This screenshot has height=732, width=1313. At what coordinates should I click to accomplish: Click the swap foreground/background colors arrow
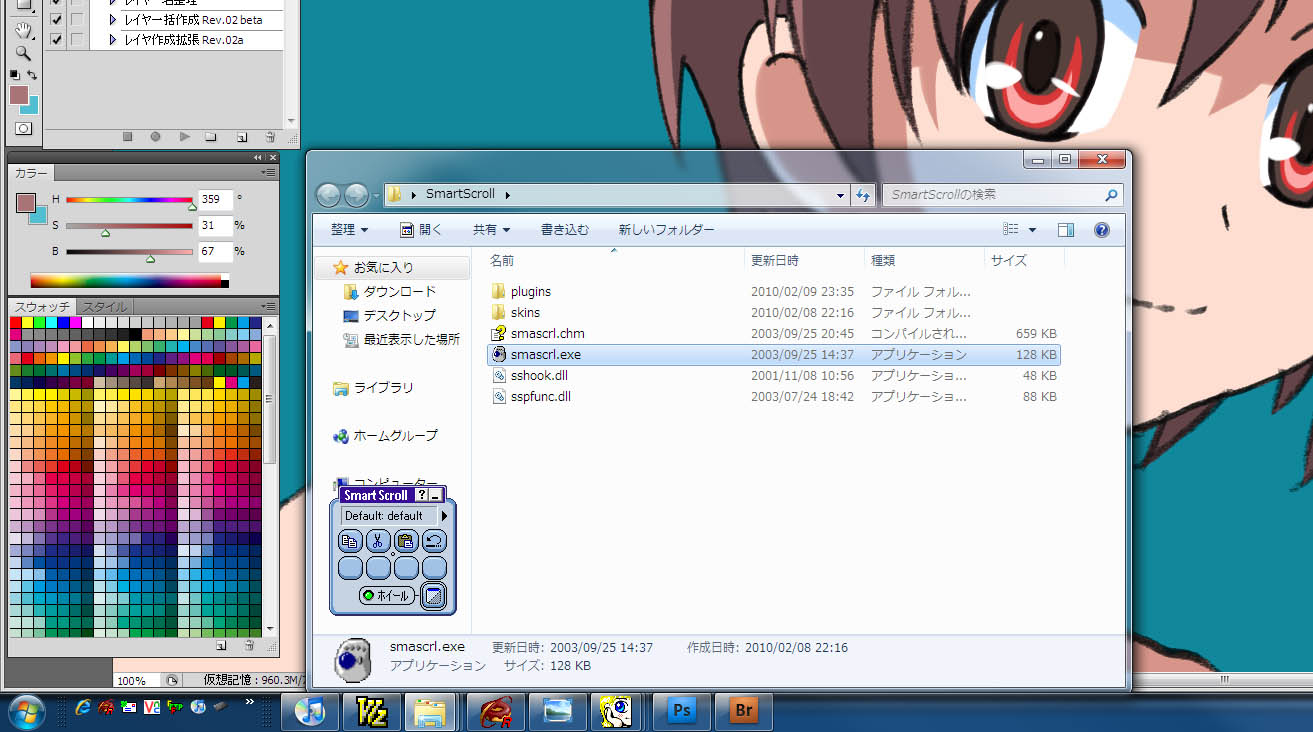pos(32,75)
